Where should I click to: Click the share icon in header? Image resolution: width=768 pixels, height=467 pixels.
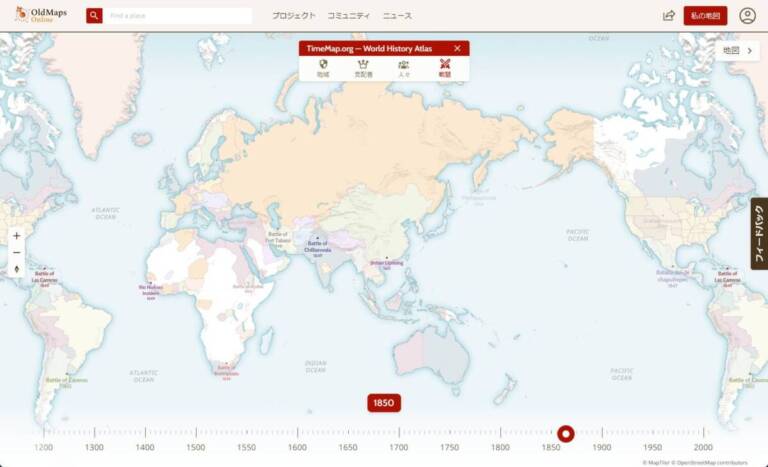click(669, 16)
